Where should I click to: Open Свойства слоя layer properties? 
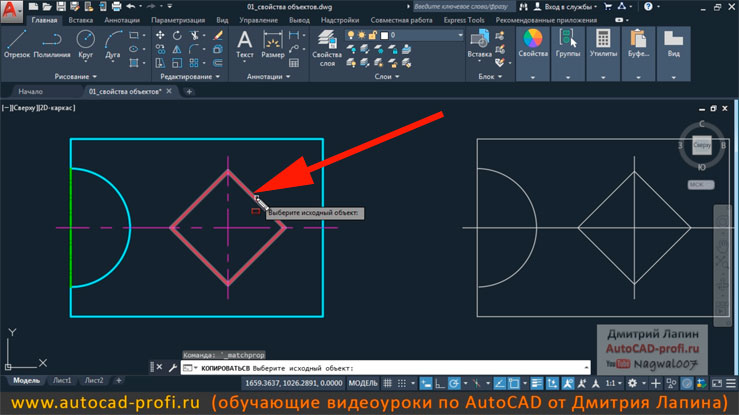coord(327,48)
